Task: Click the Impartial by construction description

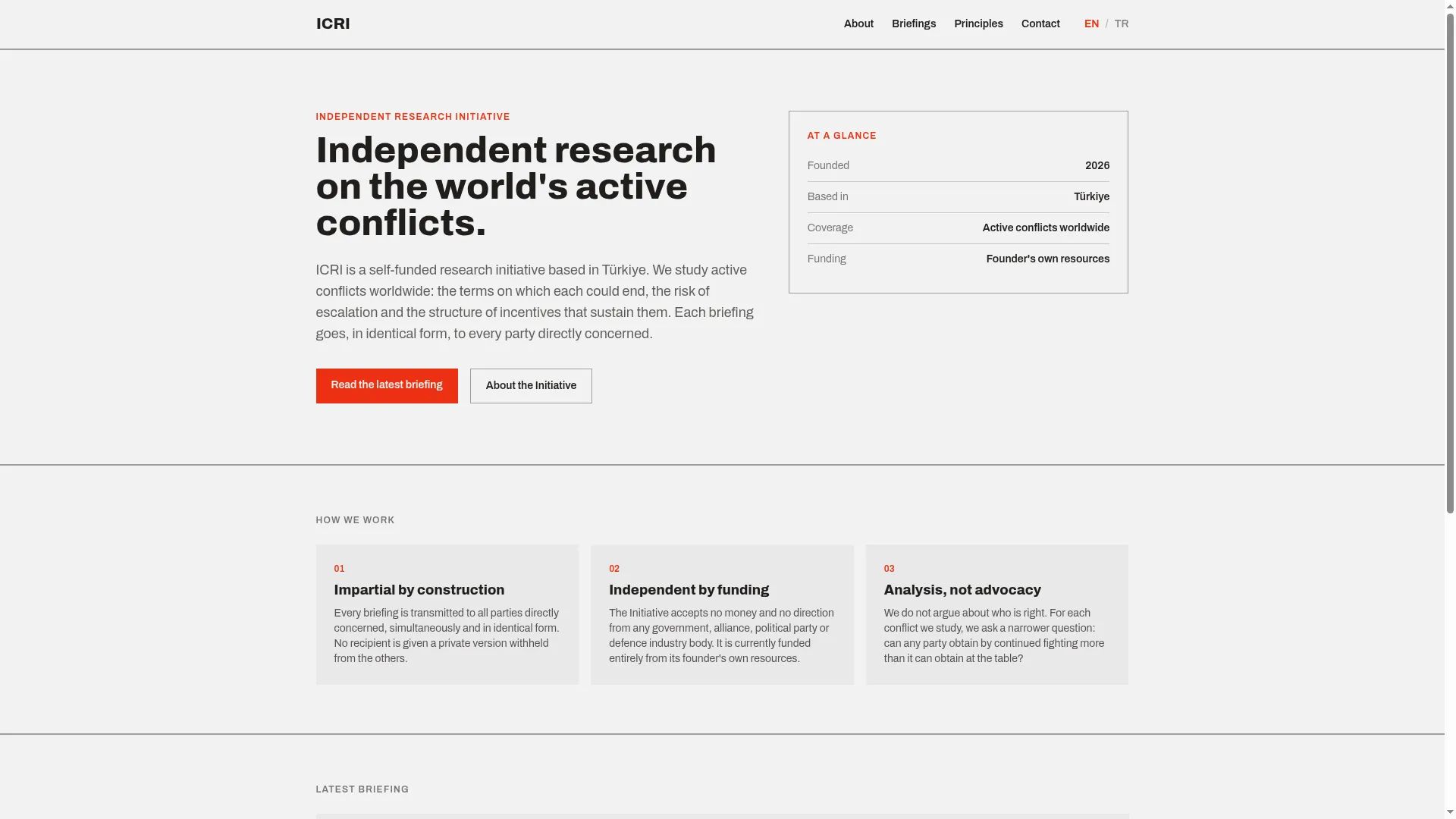Action: click(447, 636)
